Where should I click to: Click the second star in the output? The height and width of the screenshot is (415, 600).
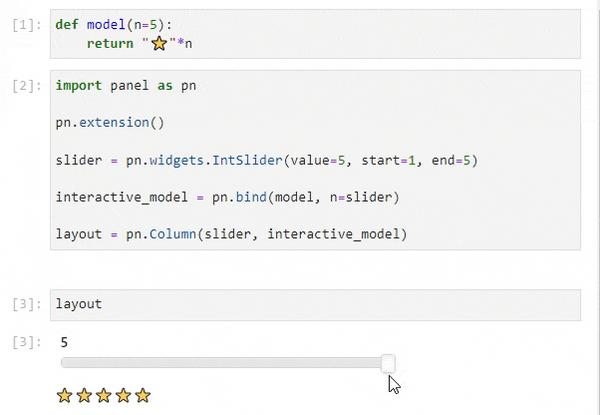(x=84, y=395)
